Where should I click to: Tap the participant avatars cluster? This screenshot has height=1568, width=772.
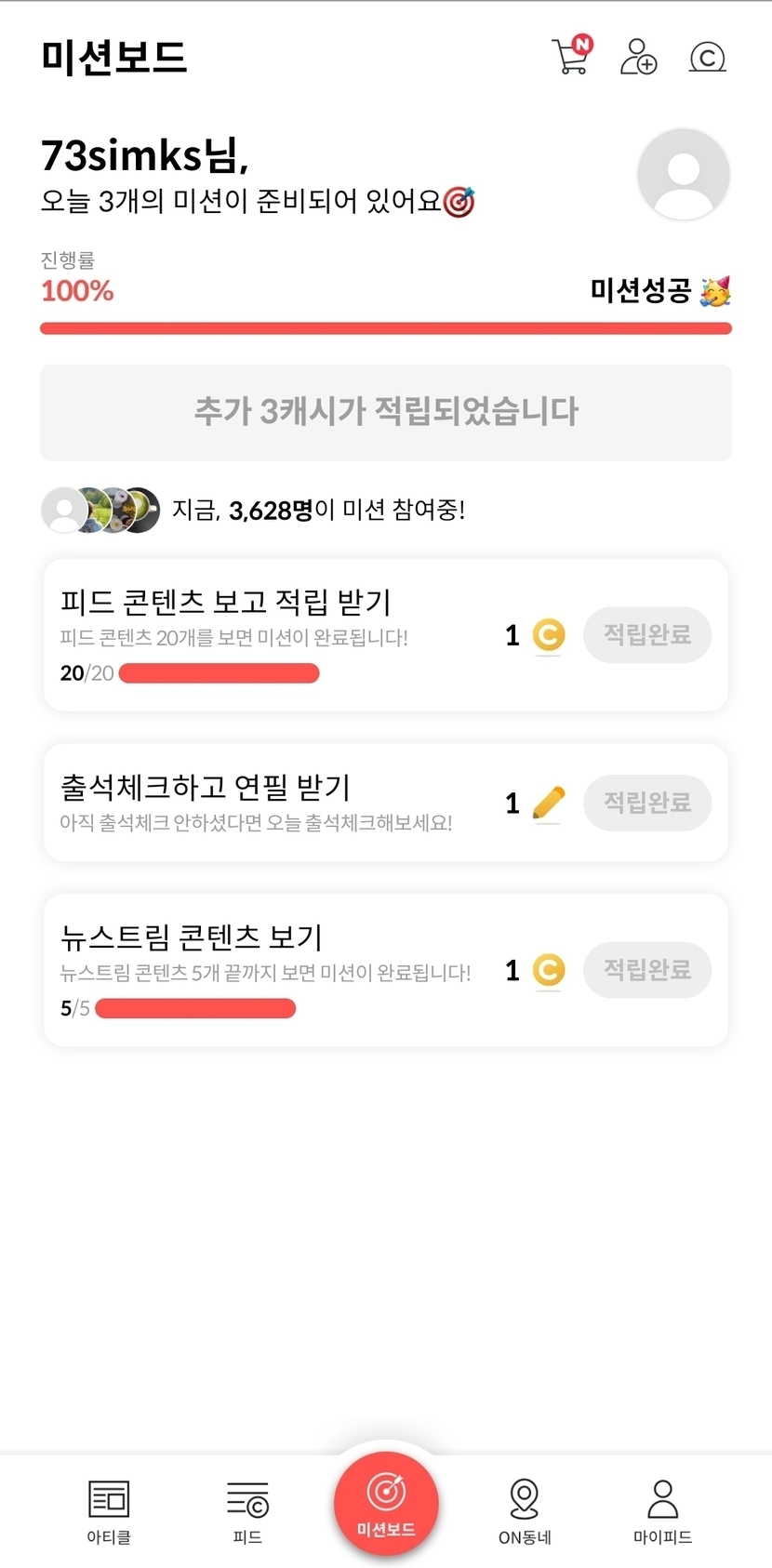[100, 510]
